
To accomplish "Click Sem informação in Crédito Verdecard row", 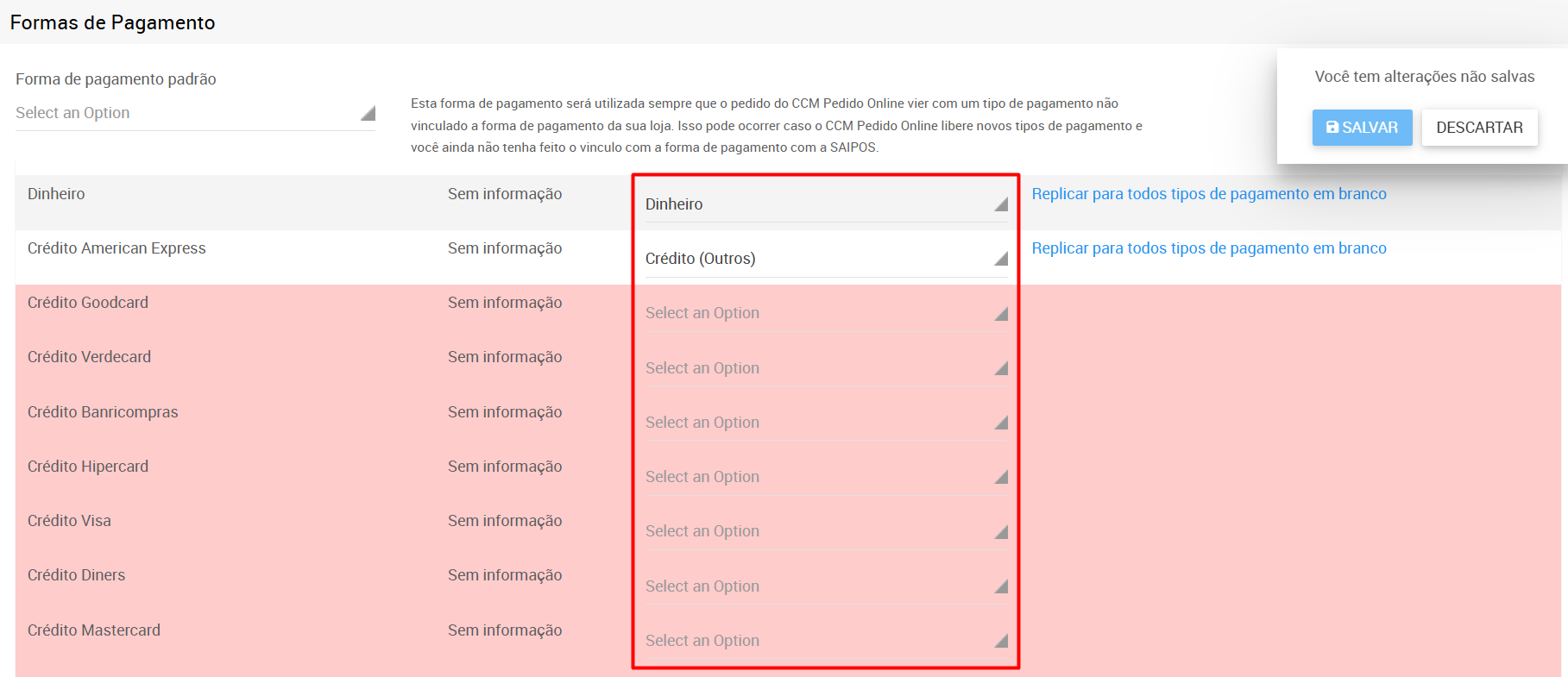I will [x=505, y=357].
